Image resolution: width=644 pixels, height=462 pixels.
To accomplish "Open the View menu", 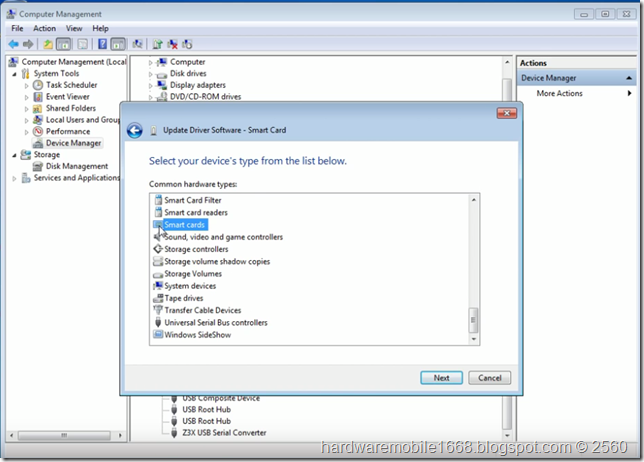I will (x=74, y=28).
